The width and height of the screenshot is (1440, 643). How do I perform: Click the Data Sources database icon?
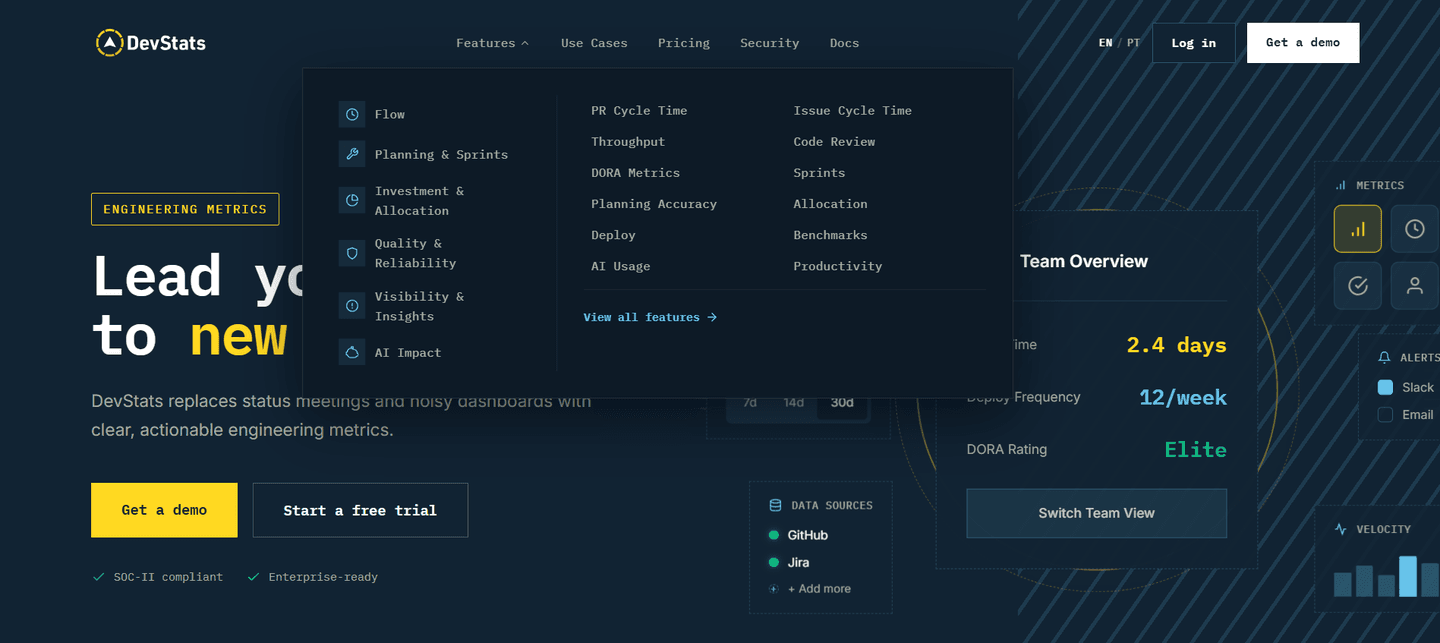[x=775, y=505]
